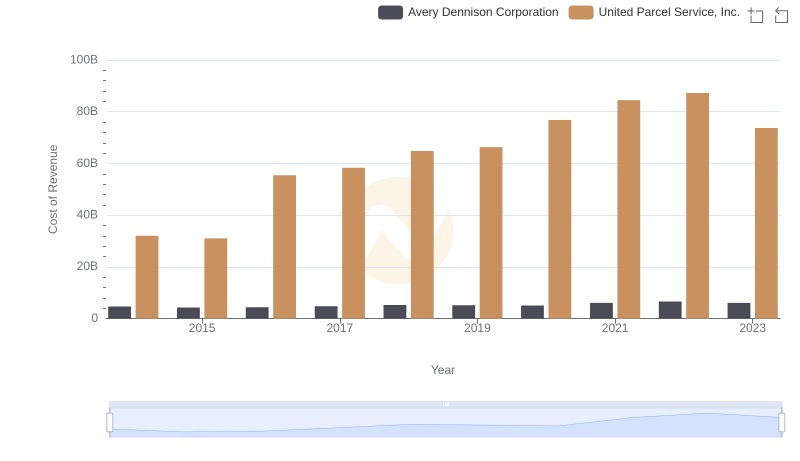Select the UPS bar for 2023

pyautogui.click(x=766, y=223)
